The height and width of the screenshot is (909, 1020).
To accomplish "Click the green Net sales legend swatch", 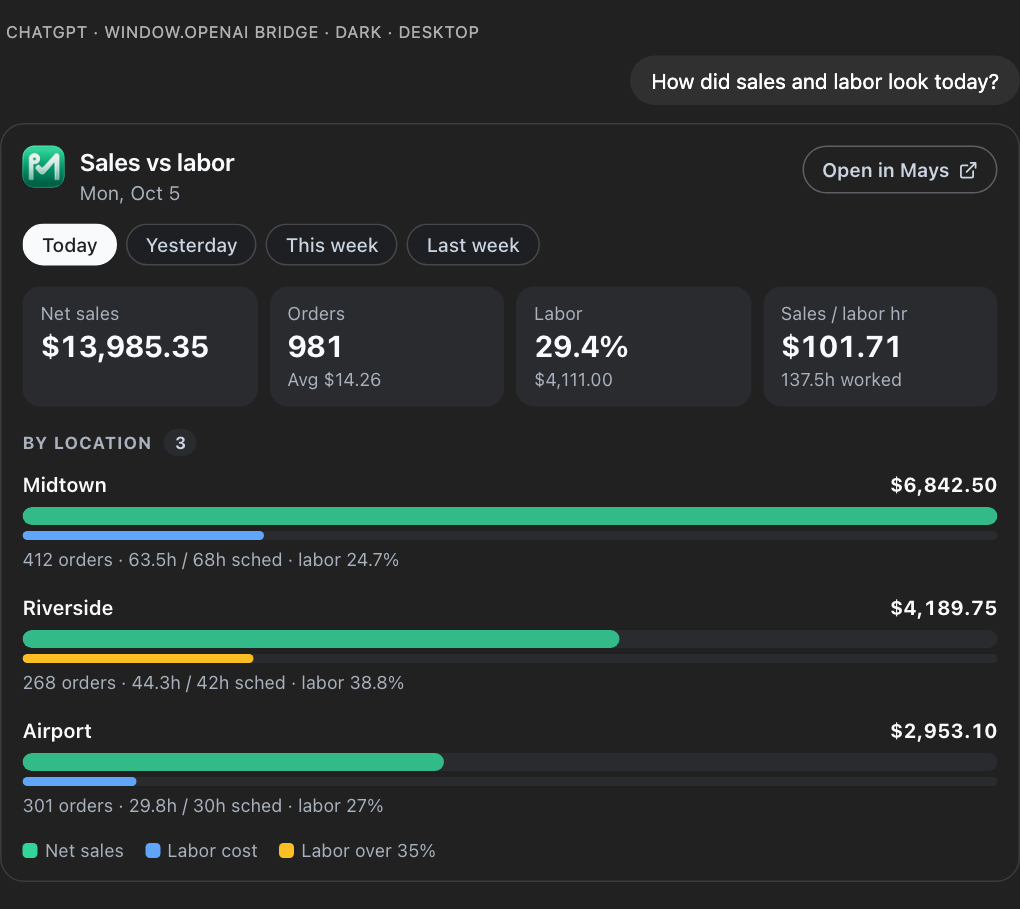I will point(30,850).
